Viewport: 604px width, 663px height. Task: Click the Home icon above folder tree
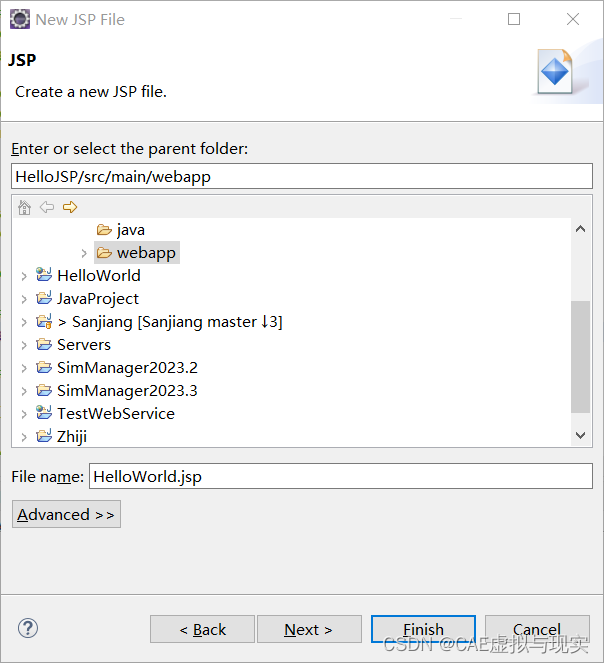point(25,207)
